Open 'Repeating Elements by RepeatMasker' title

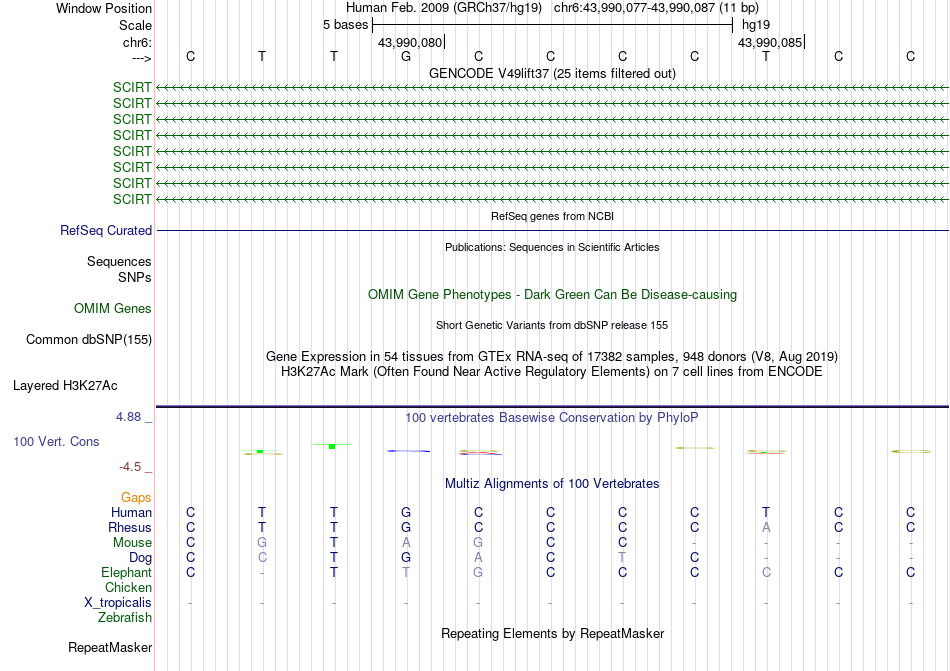click(552, 633)
